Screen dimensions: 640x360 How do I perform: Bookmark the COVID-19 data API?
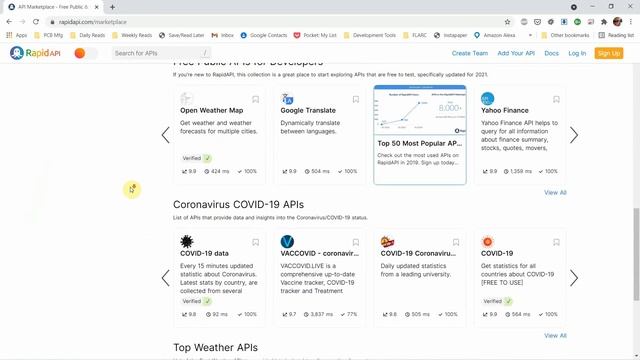click(x=256, y=242)
